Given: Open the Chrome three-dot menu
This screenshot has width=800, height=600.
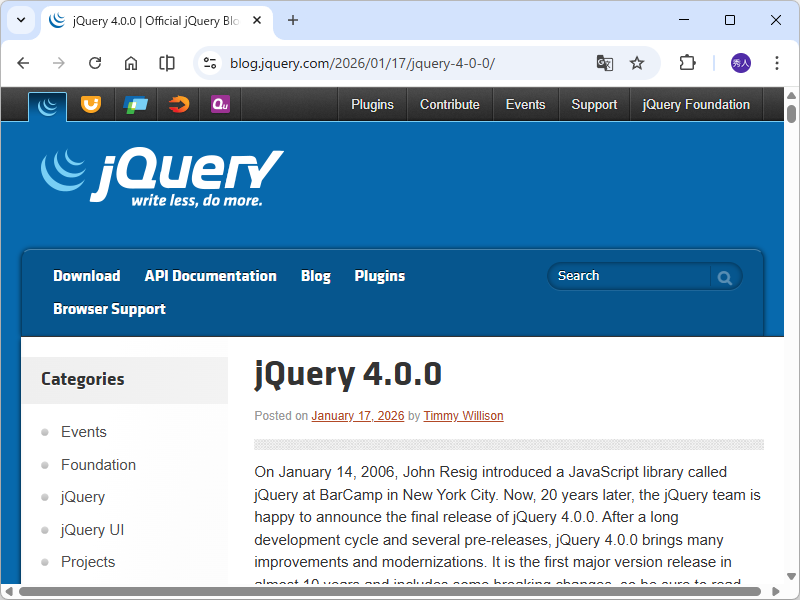Looking at the screenshot, I should (x=777, y=63).
